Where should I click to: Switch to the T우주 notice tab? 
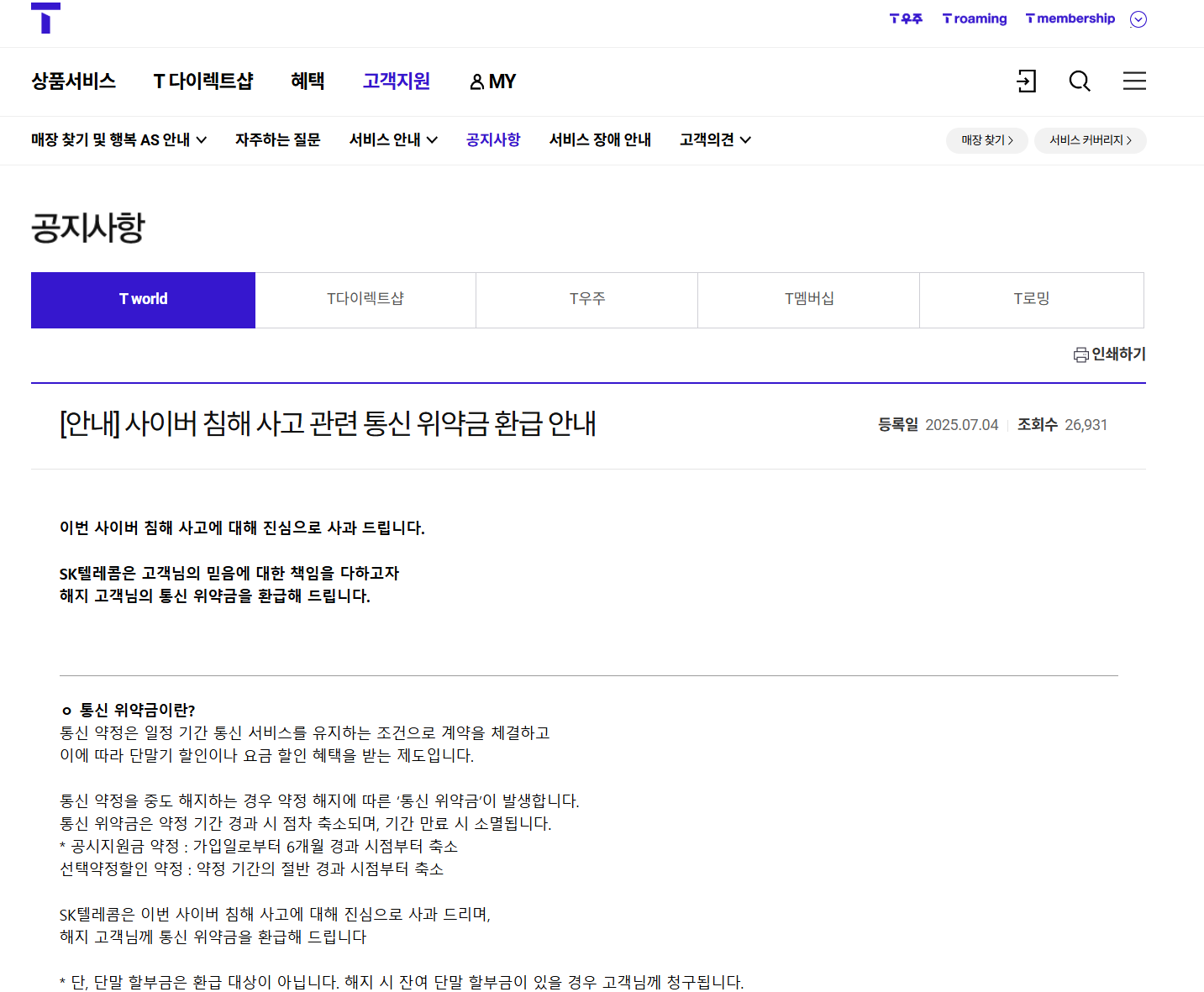(587, 300)
